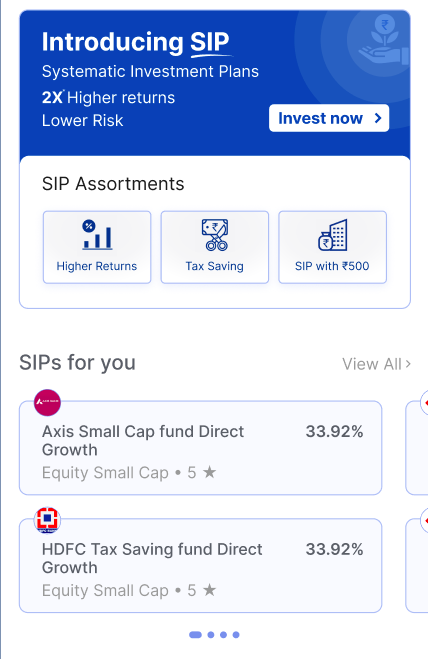Open Axis Small Cap fund Direct Growth card
Screen dimensions: 428x659
[x=201, y=448]
